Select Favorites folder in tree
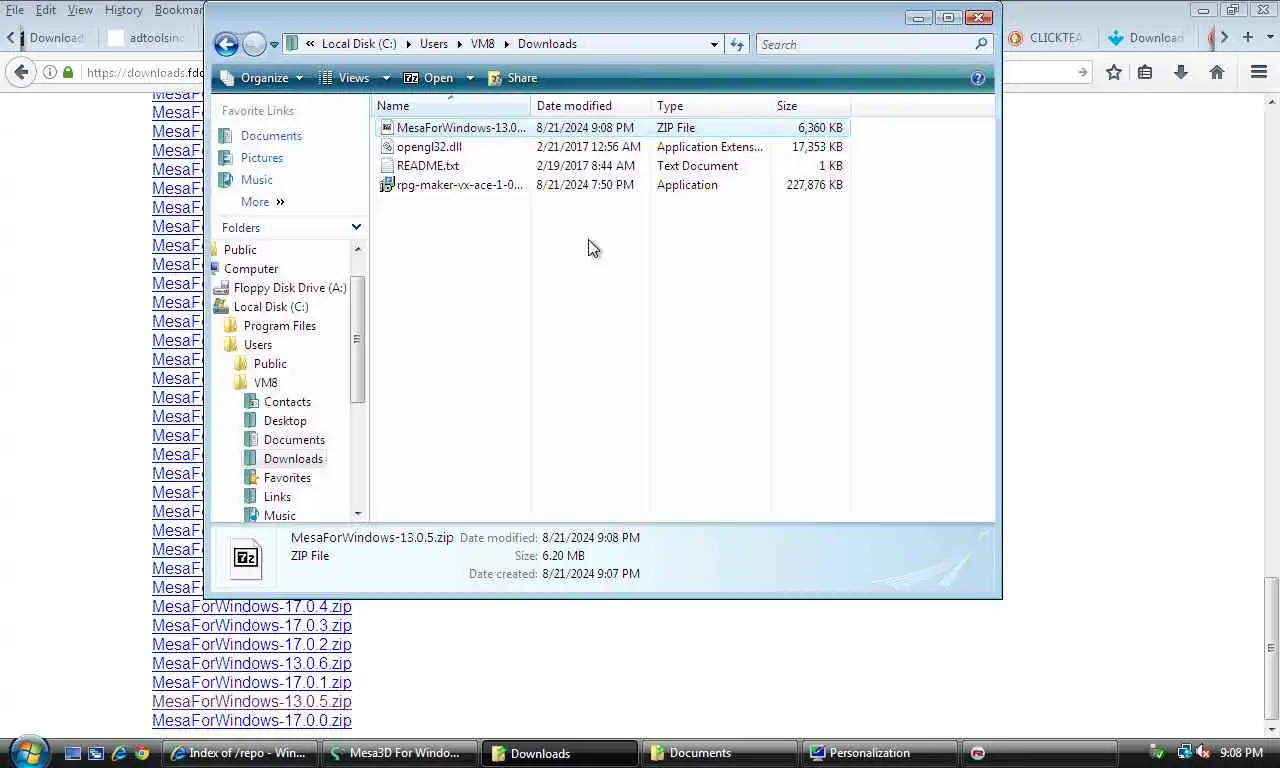 [x=287, y=478]
